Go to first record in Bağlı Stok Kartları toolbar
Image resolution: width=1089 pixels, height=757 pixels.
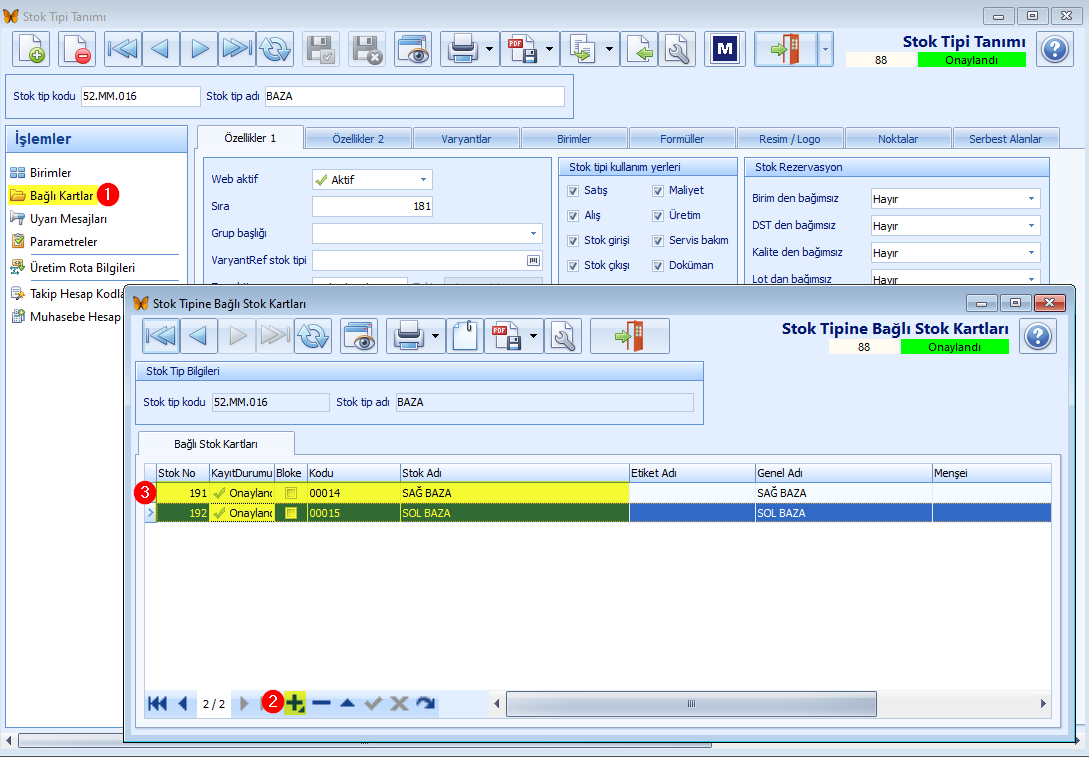(x=161, y=336)
